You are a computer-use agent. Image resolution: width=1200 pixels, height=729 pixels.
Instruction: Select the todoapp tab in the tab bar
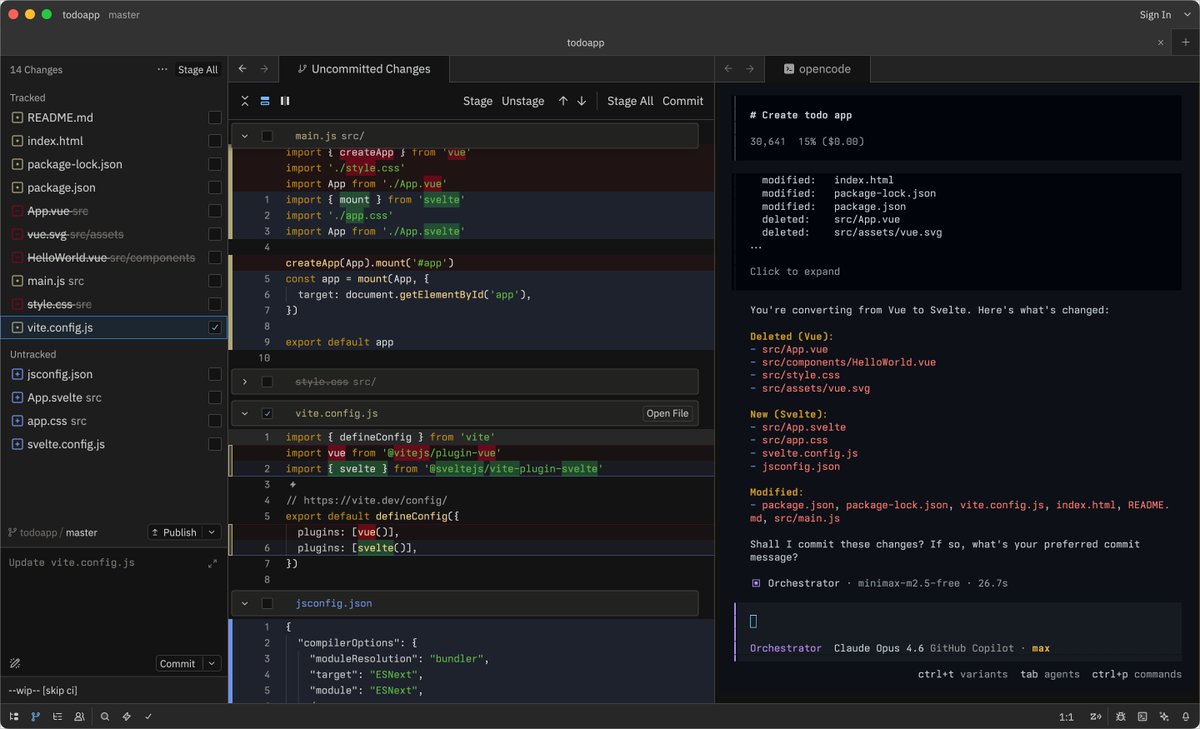[x=585, y=43]
